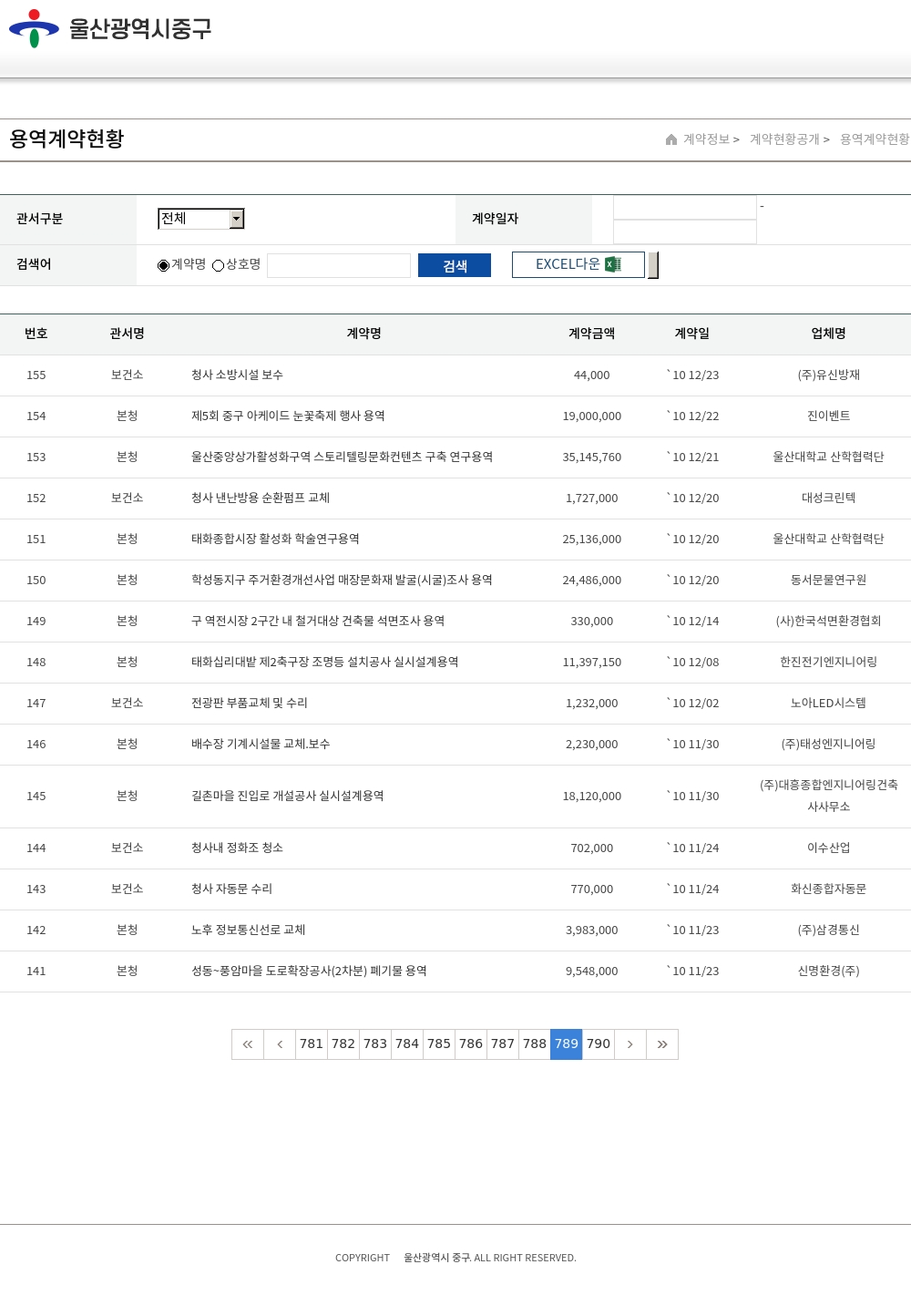The height and width of the screenshot is (1316, 911).
Task: Go to next page with right arrow
Action: point(630,1044)
